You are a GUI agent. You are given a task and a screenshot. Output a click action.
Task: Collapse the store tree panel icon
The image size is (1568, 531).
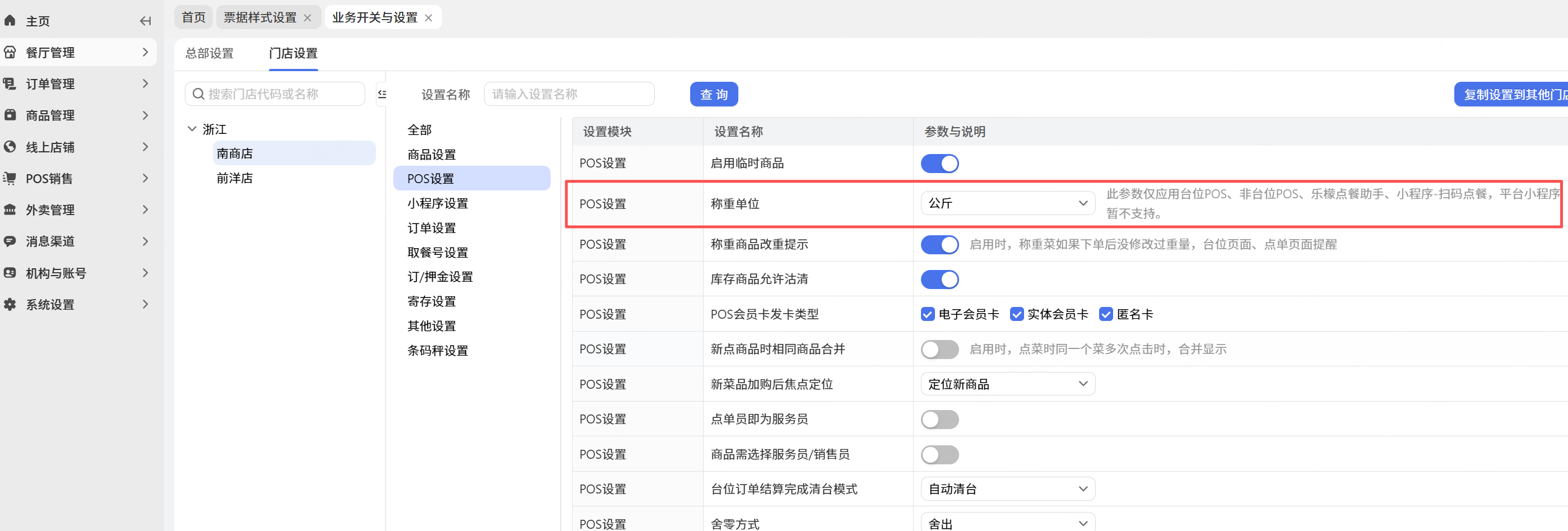pos(381,94)
